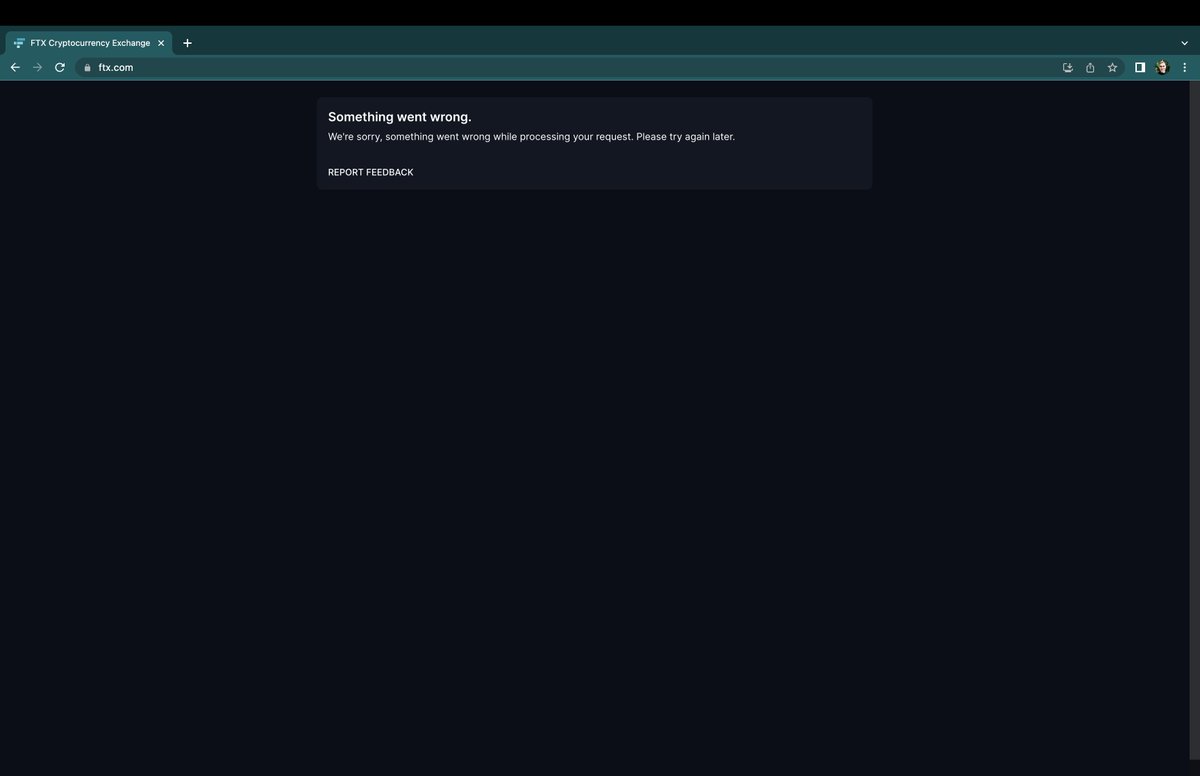
Task: Open a new tab with plus button
Action: click(187, 43)
